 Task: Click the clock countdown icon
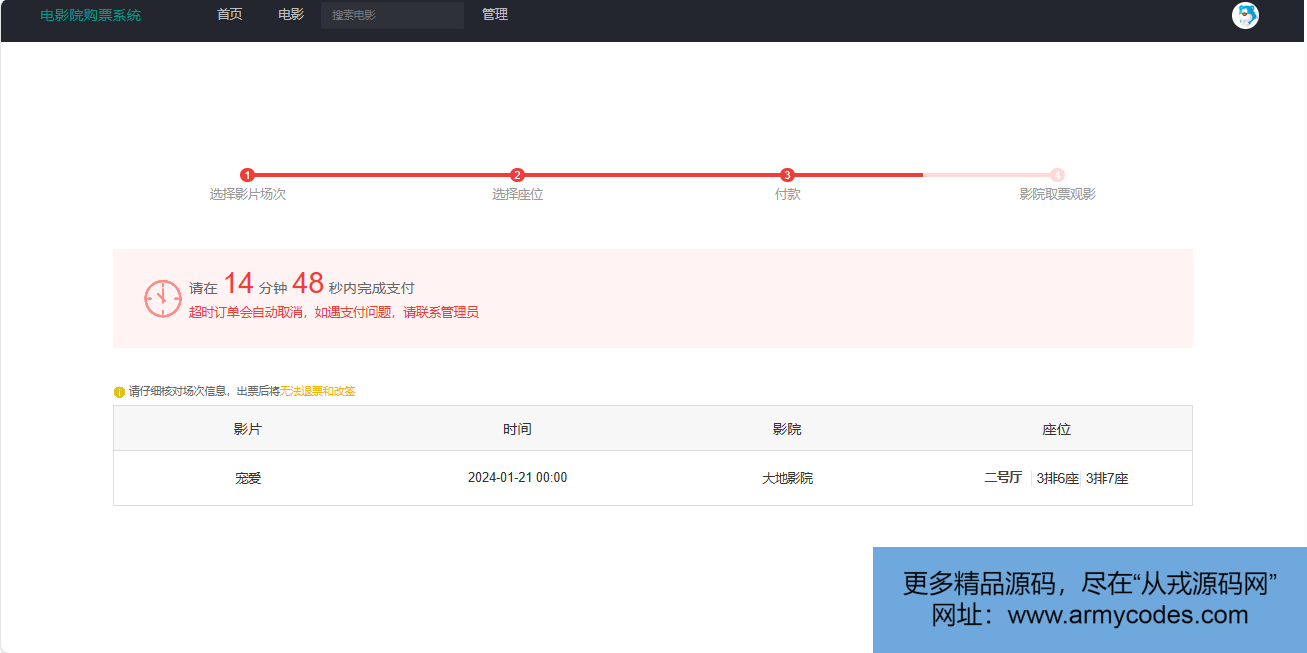pos(163,299)
